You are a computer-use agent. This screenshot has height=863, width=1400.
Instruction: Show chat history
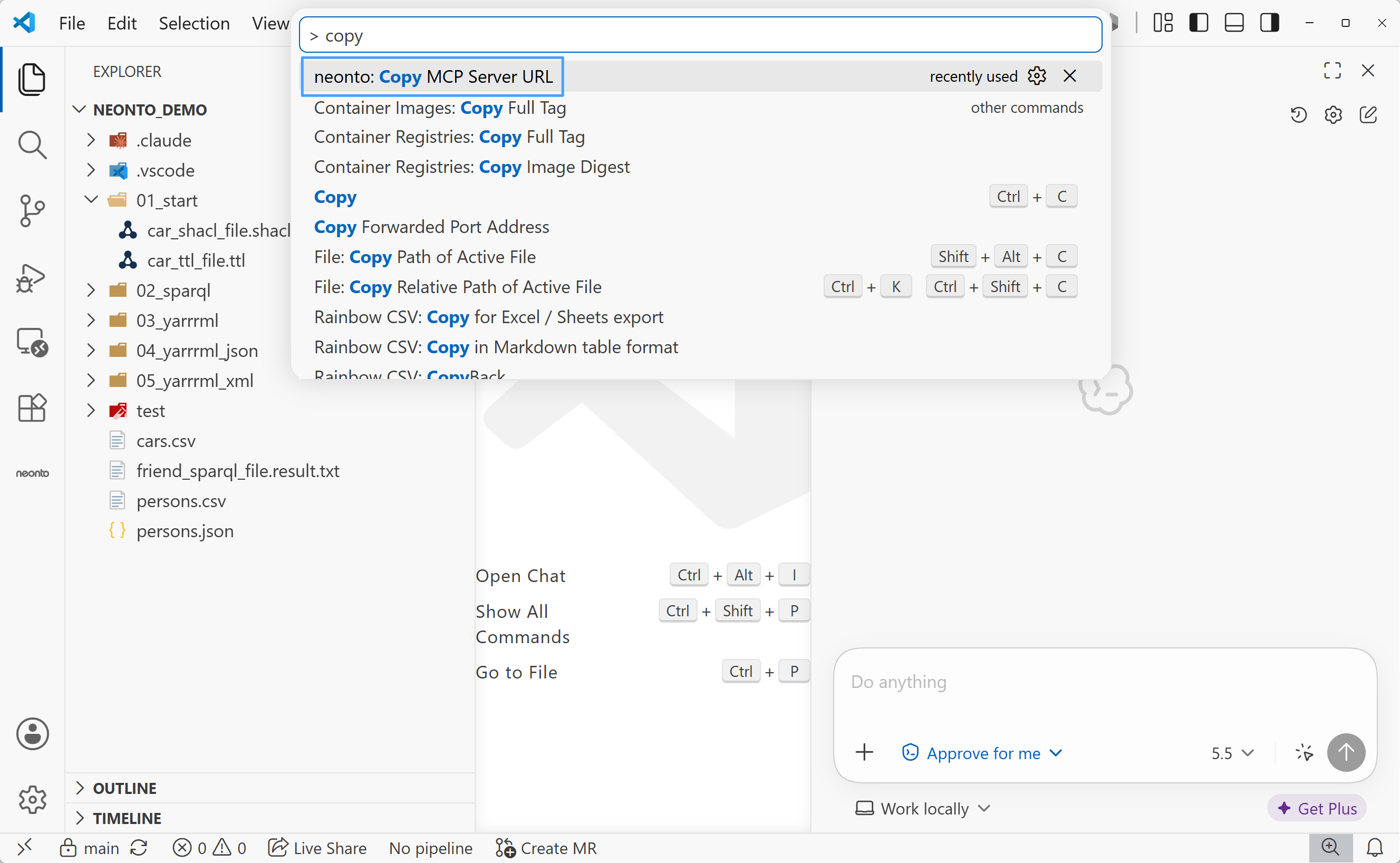[1298, 115]
